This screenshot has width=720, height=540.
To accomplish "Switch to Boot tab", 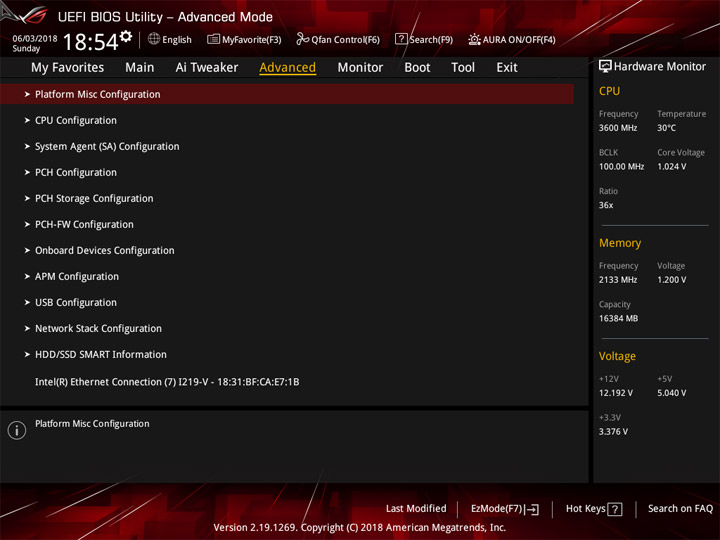I will pos(417,68).
